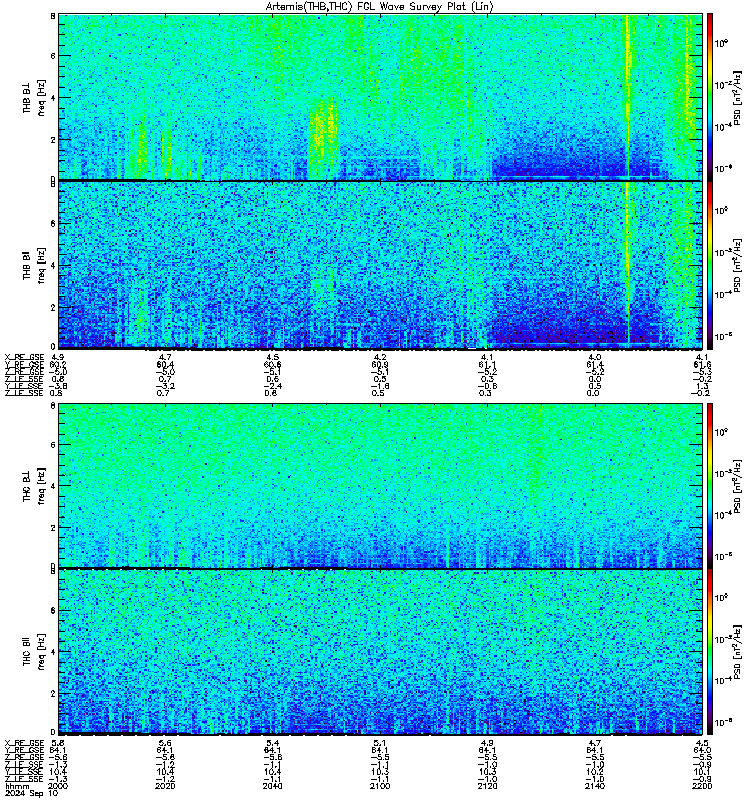The width and height of the screenshot is (750, 800).
Task: Click the THC X_RE_GSE value '5.8'
Action: 58,743
